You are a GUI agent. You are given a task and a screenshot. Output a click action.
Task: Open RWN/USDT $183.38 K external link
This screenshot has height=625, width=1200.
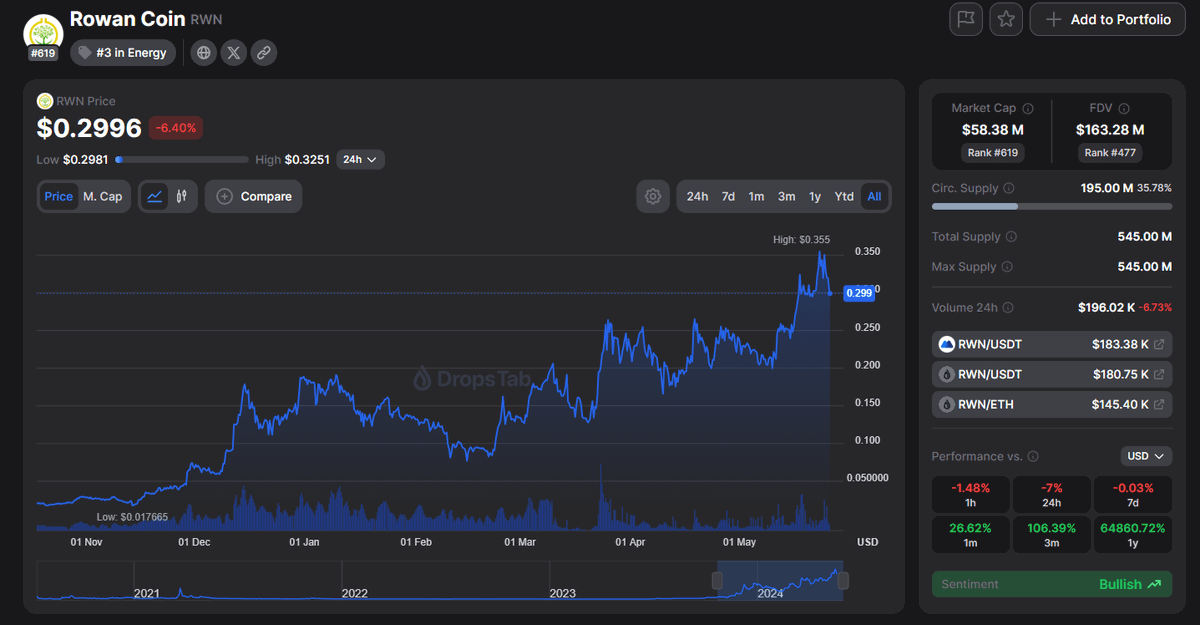1159,345
